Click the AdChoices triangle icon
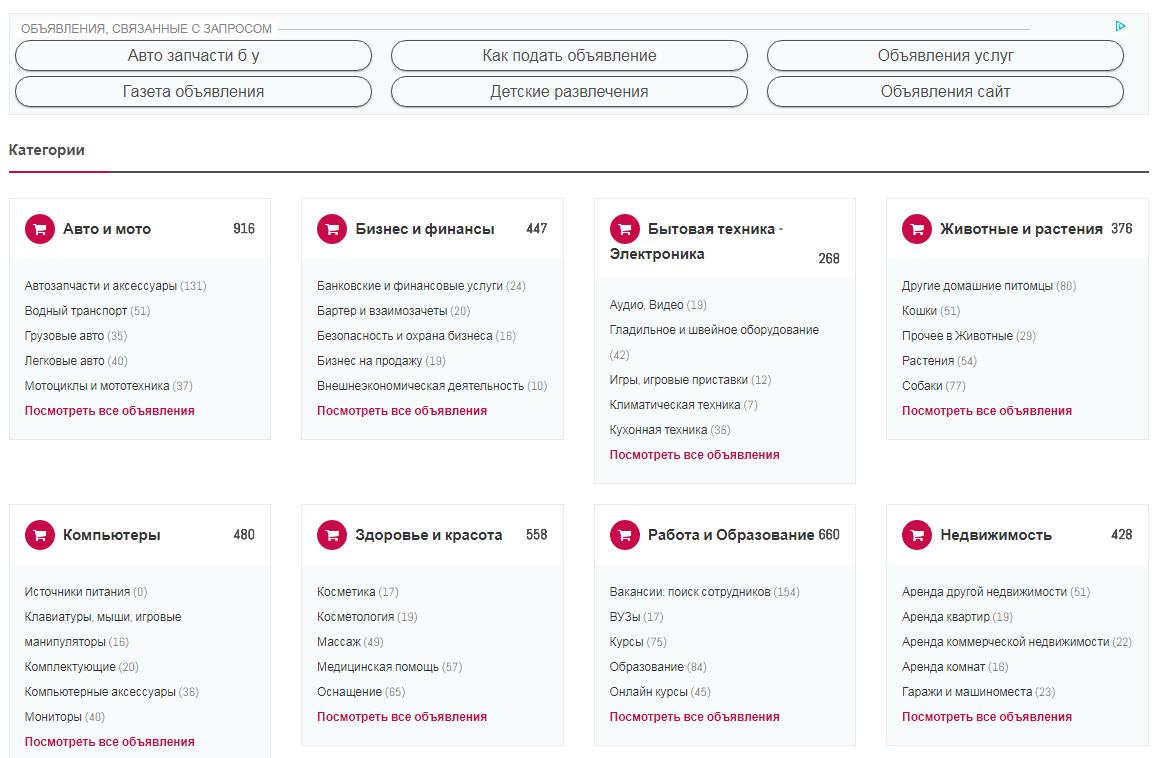Viewport: 1156px width, 758px height. [x=1121, y=26]
